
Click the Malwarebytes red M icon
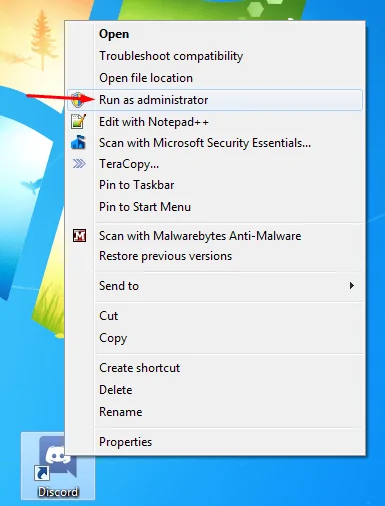[79, 236]
